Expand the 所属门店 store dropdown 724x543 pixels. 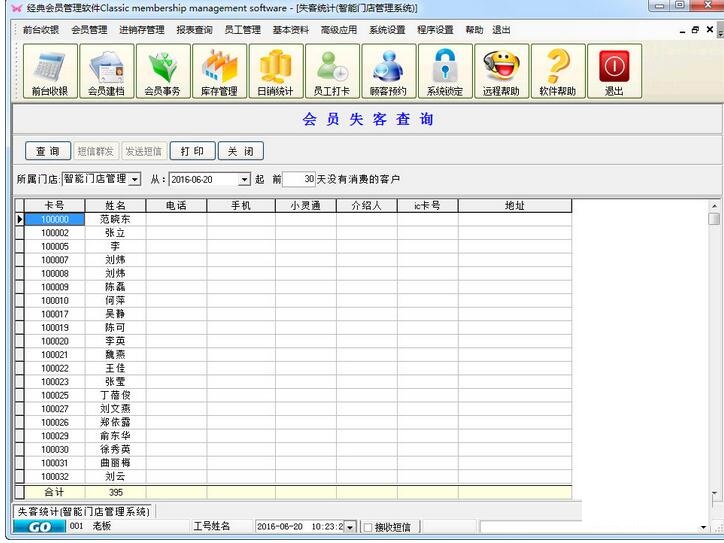[x=134, y=179]
